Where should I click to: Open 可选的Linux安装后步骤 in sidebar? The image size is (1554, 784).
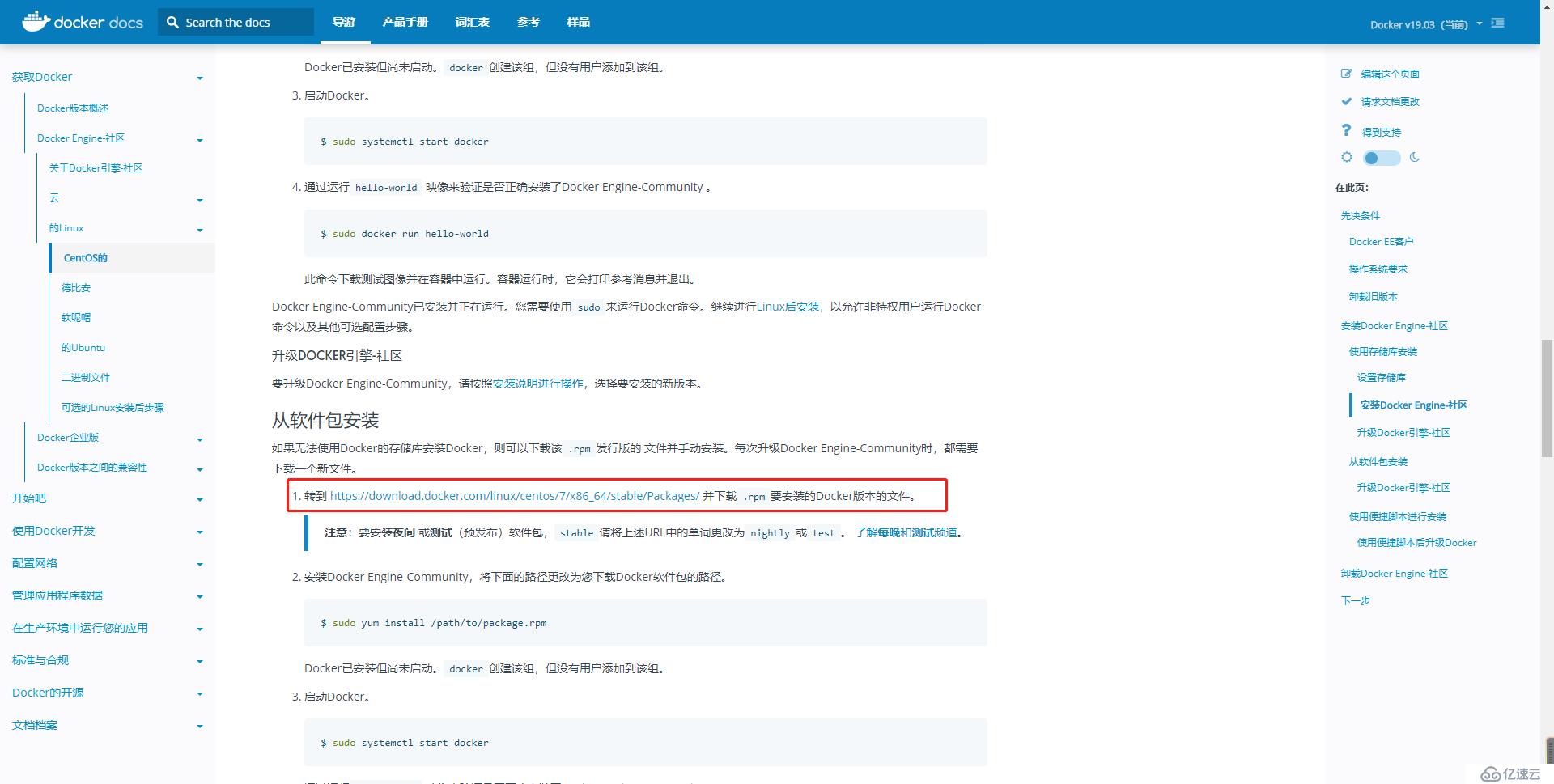click(113, 408)
